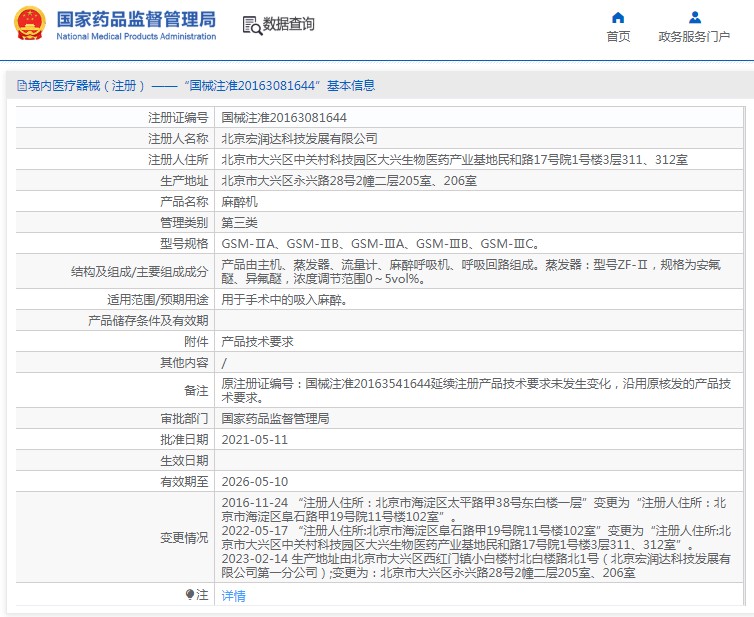The width and height of the screenshot is (754, 617).
Task: Click model specs GSM-ⅡA value
Action: pos(380,244)
